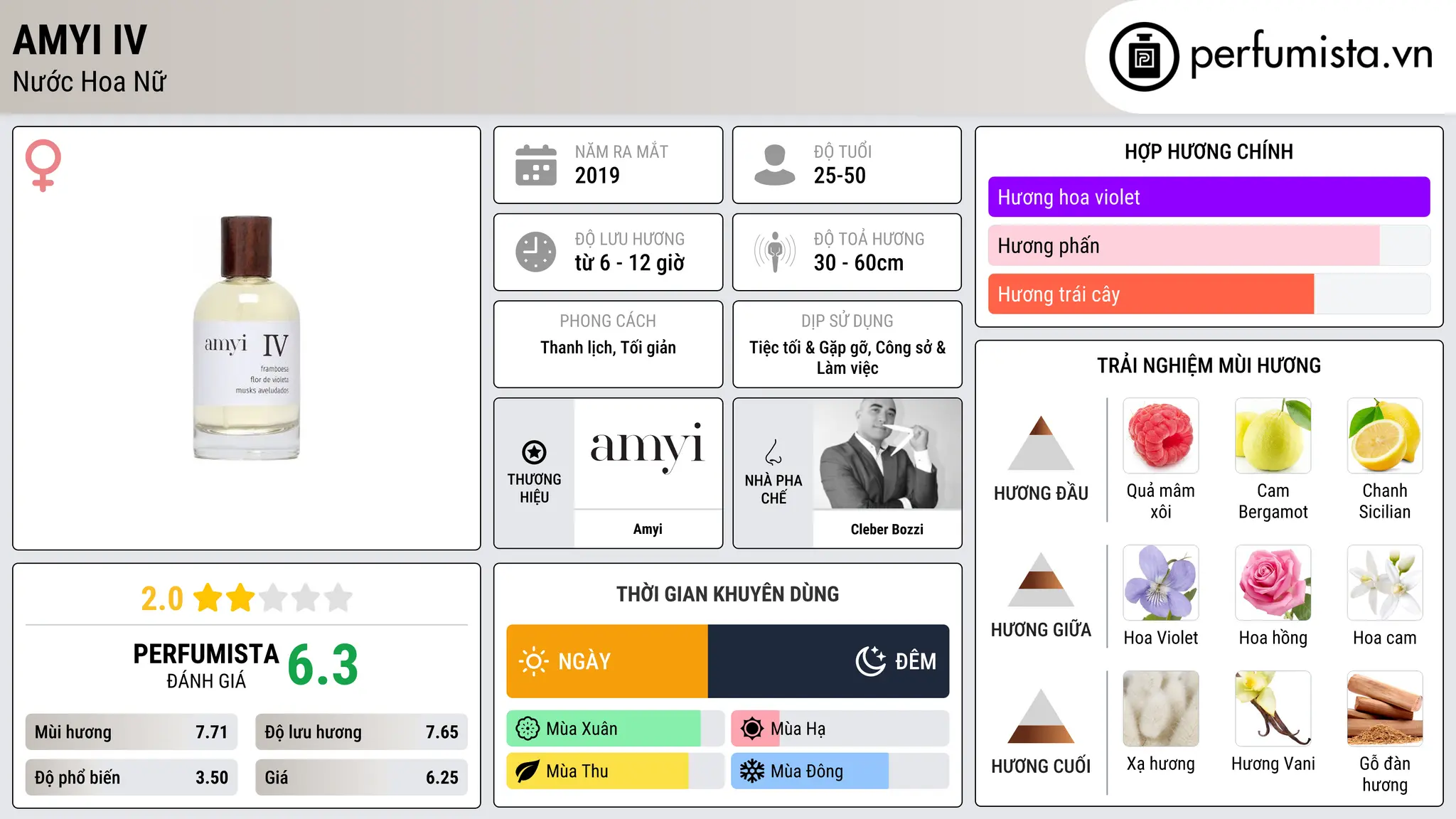Click the '30 - 60cm' sillage value
Image resolution: width=1456 pixels, height=819 pixels.
[859, 263]
